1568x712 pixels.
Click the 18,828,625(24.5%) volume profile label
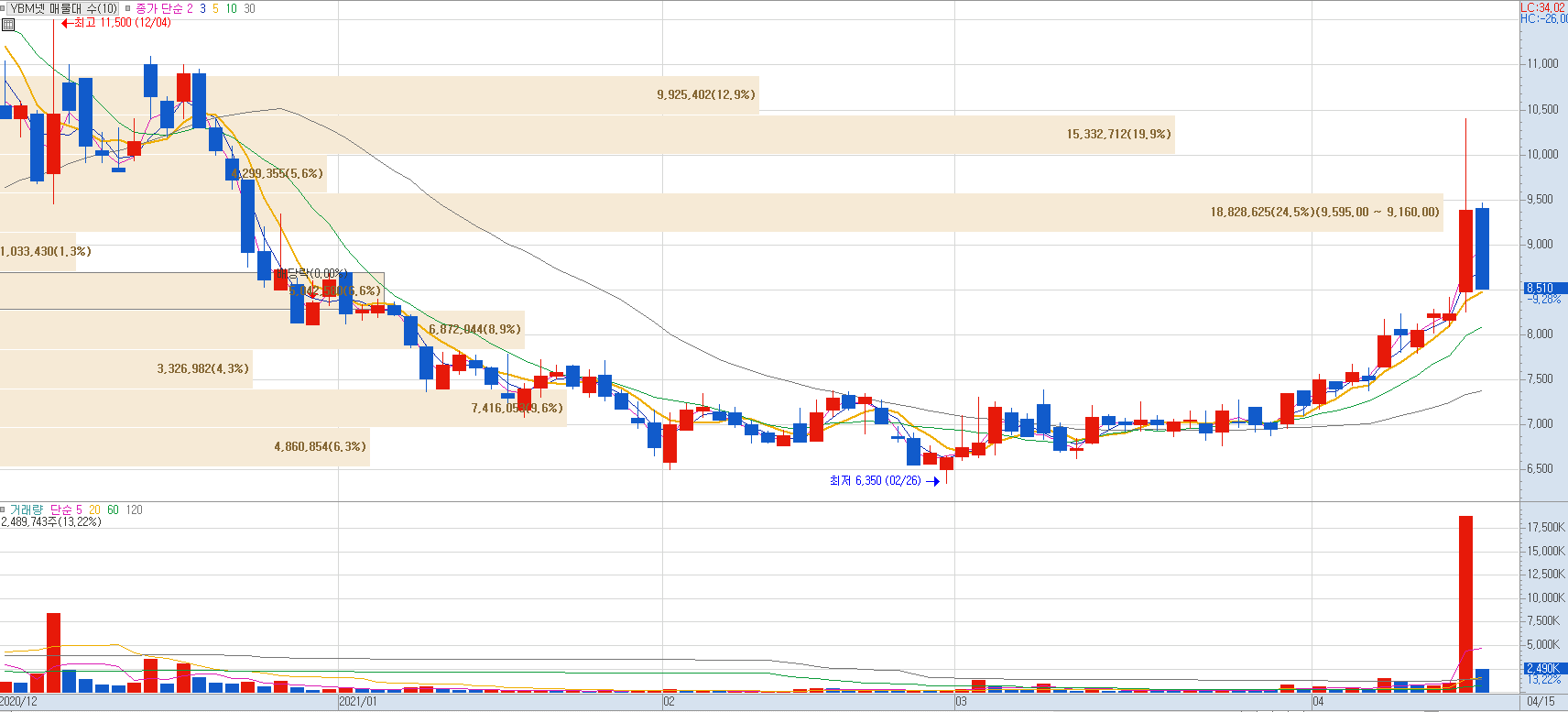pos(1324,212)
